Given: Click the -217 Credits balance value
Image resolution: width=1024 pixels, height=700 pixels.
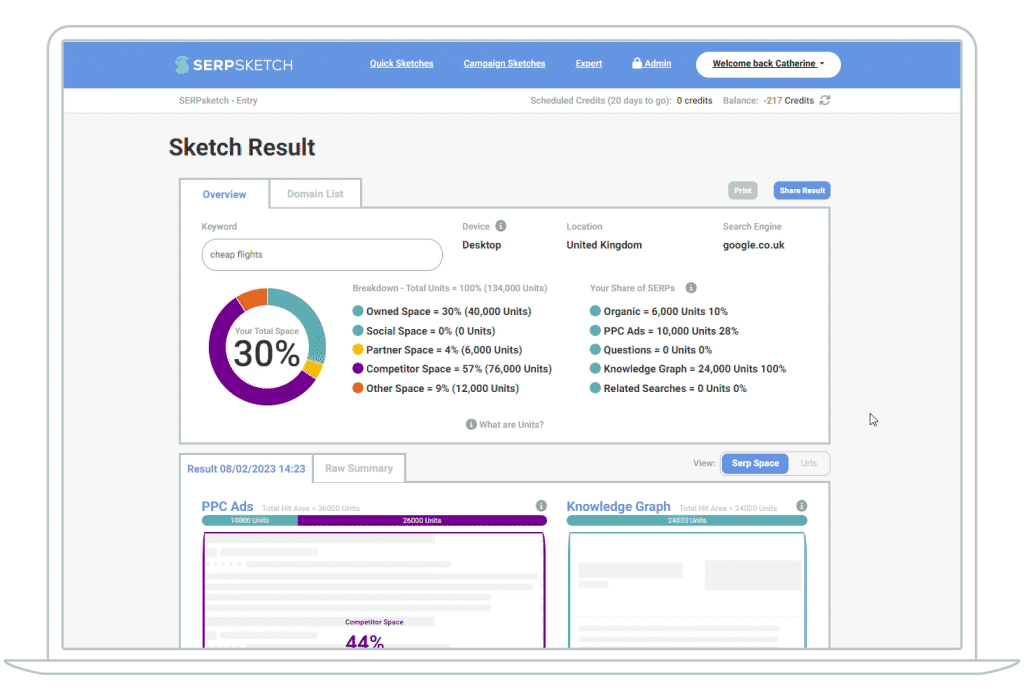Looking at the screenshot, I should click(x=788, y=101).
